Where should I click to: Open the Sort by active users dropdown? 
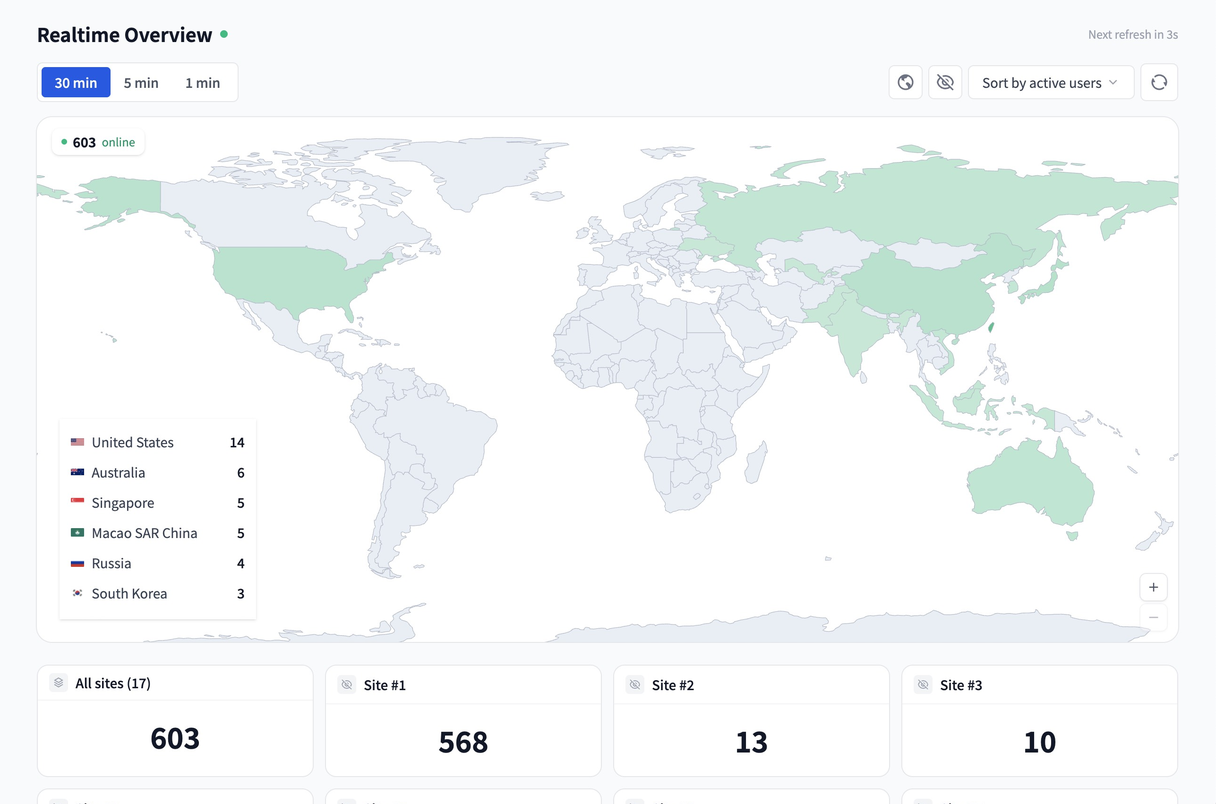[1051, 82]
